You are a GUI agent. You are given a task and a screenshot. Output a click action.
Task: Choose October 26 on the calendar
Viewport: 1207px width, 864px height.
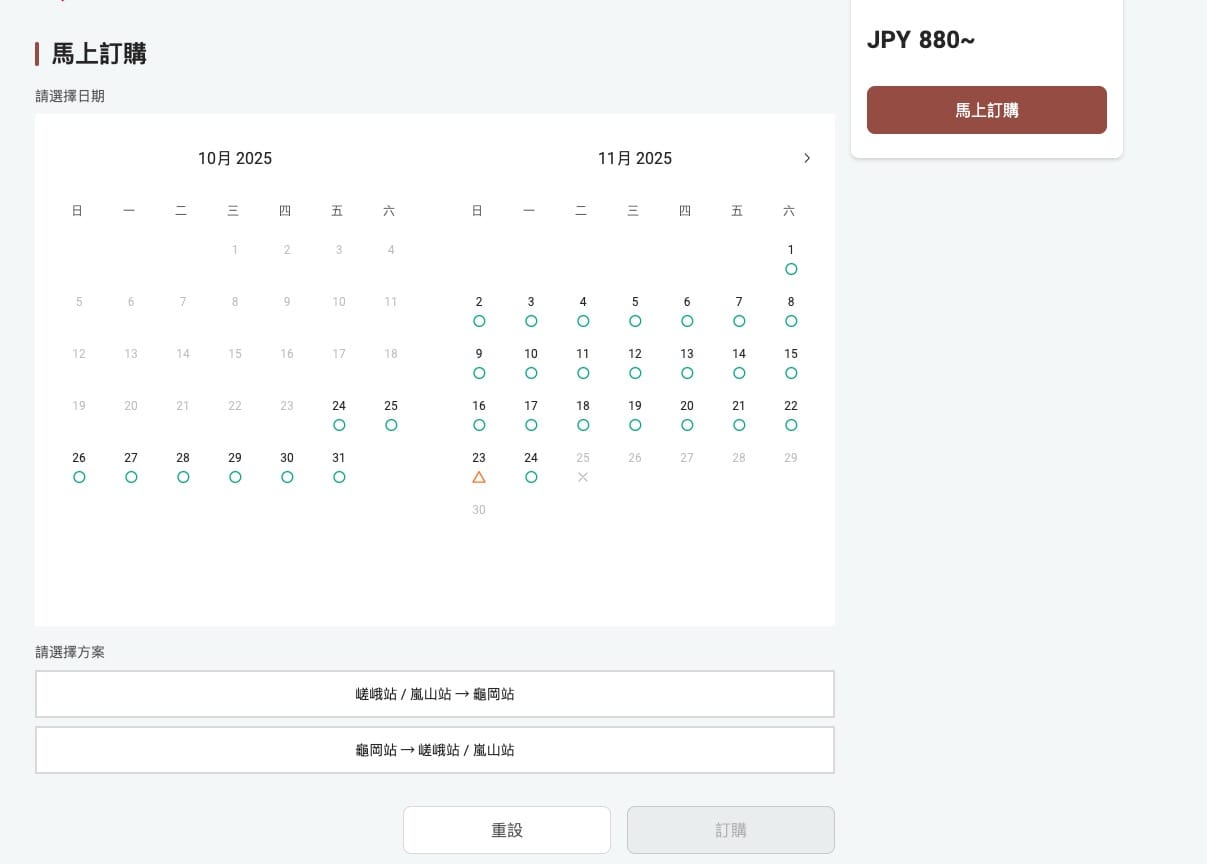(x=79, y=467)
